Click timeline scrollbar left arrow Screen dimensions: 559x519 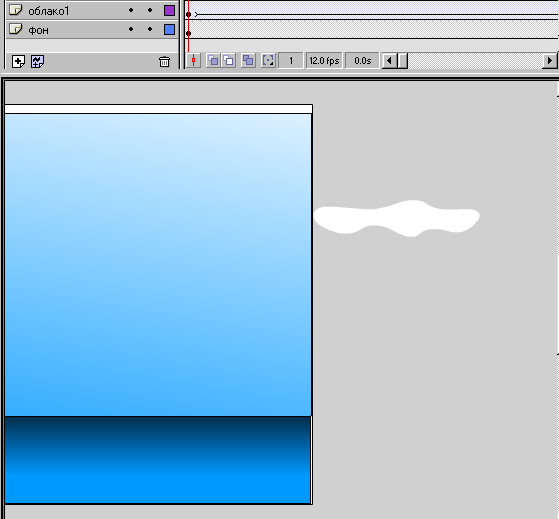coord(389,61)
